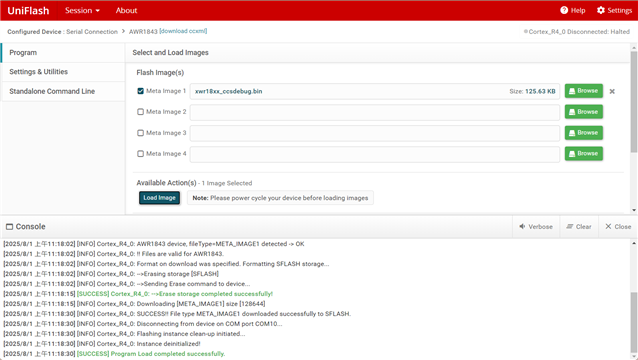The image size is (638, 360).
Task: Click the Meta Image 2 file field
Action: [375, 112]
